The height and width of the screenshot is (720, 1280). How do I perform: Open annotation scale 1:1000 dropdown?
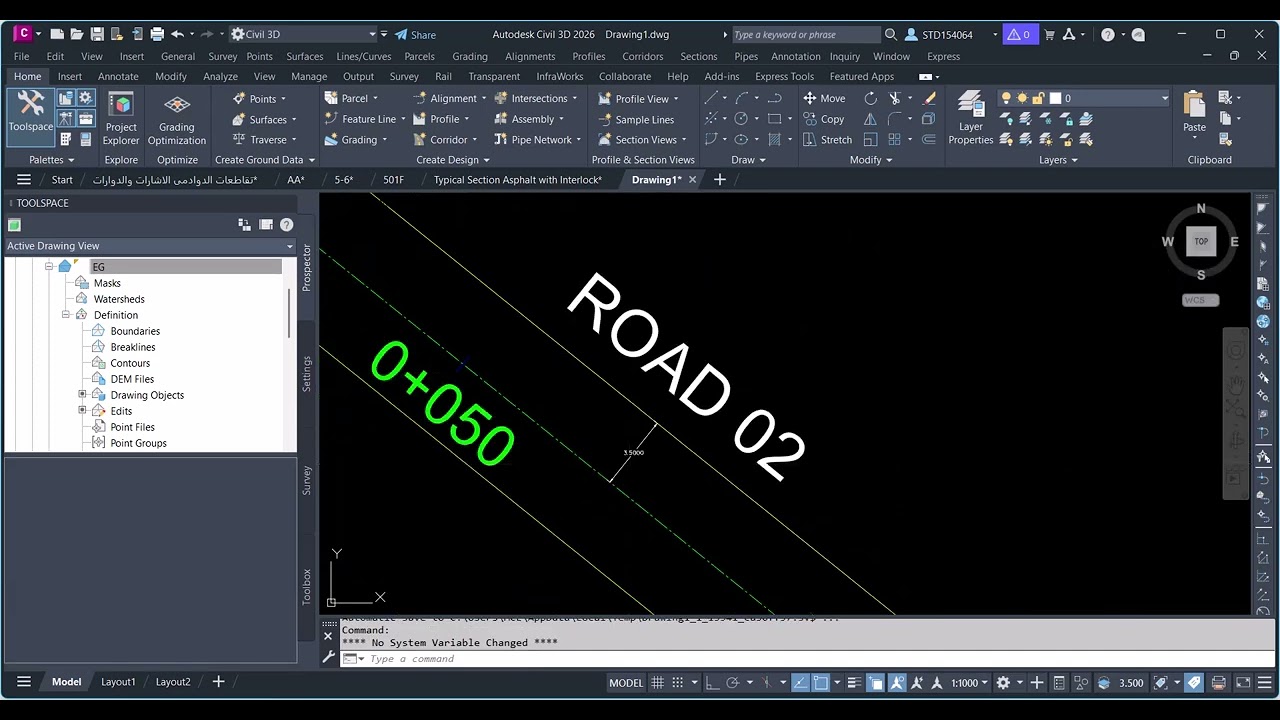[969, 683]
